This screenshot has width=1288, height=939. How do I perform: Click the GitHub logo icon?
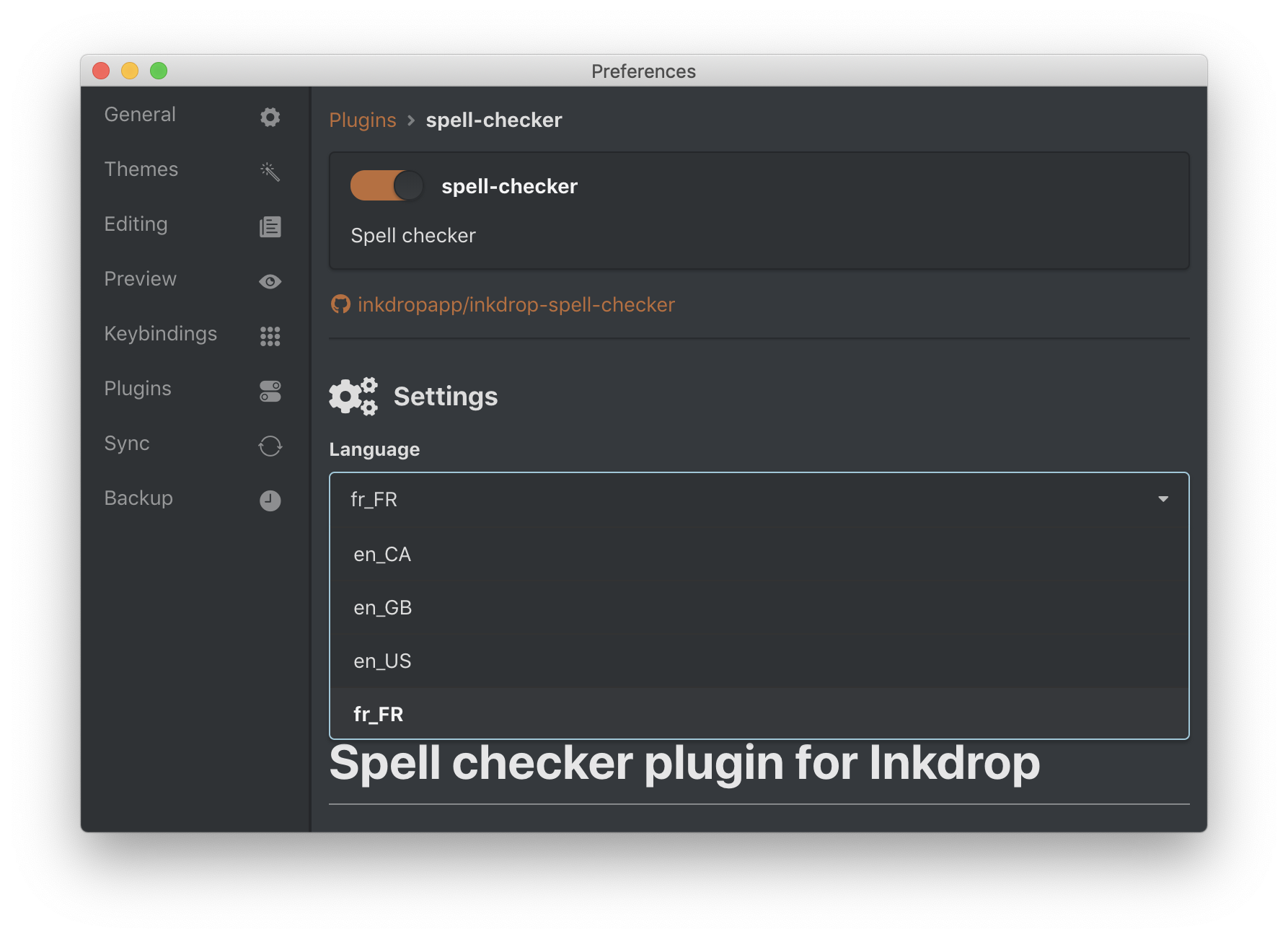pyautogui.click(x=340, y=304)
